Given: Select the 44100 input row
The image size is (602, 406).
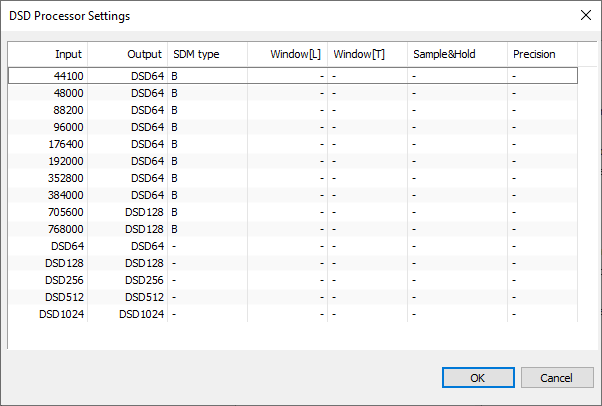Looking at the screenshot, I should [x=293, y=76].
